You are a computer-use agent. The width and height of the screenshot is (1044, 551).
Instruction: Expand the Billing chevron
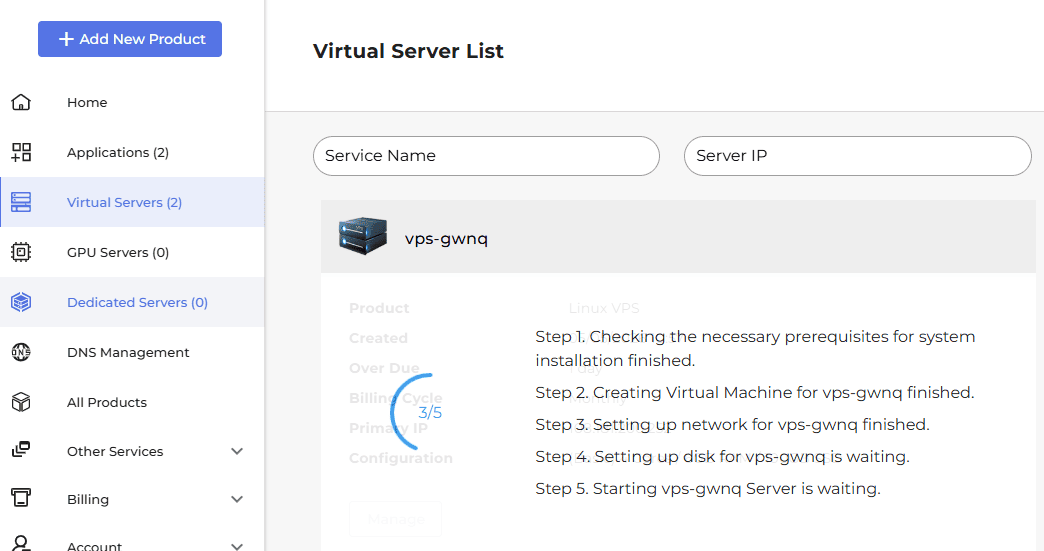(237, 499)
